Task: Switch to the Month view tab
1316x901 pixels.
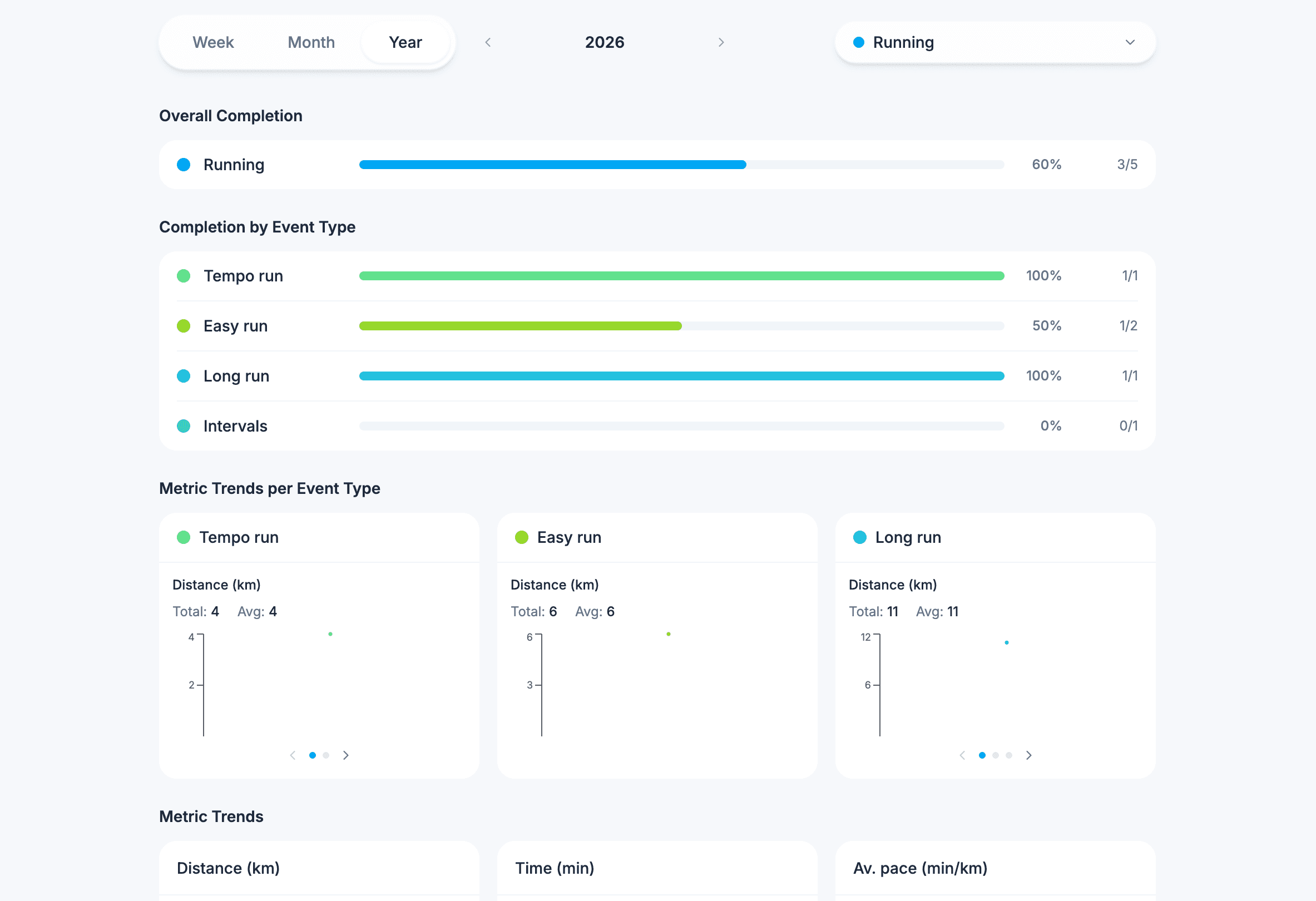Action: (311, 42)
